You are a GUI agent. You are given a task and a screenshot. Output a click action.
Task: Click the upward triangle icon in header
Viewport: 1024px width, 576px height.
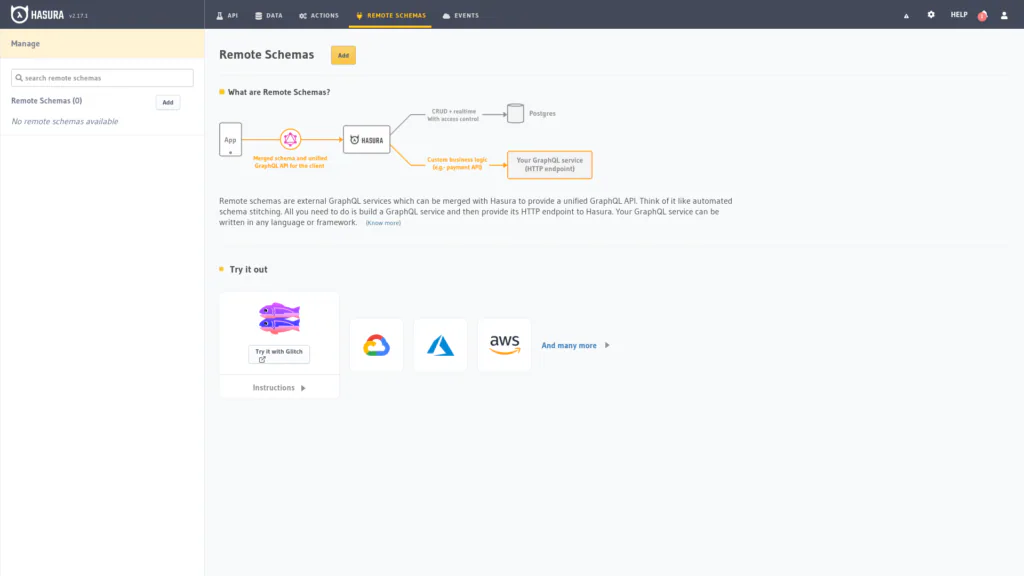pos(906,16)
